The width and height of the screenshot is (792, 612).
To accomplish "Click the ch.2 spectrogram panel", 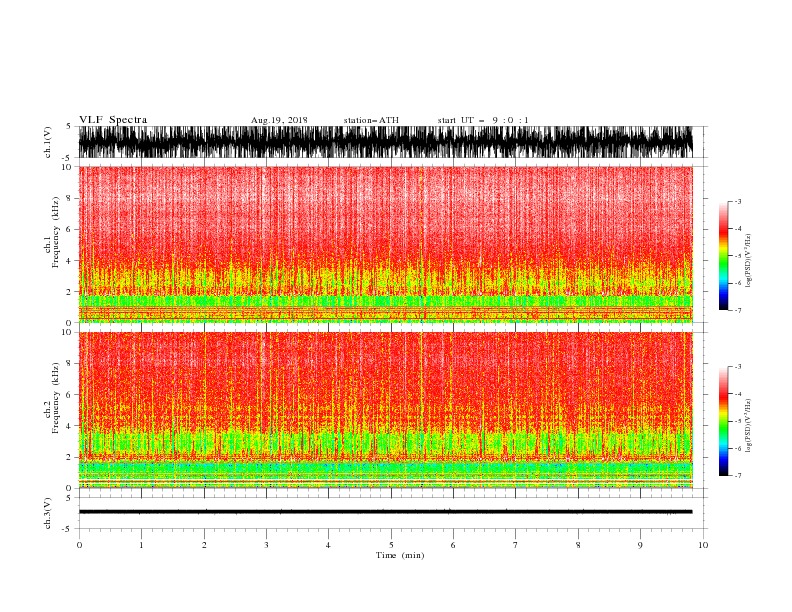I will (x=385, y=410).
